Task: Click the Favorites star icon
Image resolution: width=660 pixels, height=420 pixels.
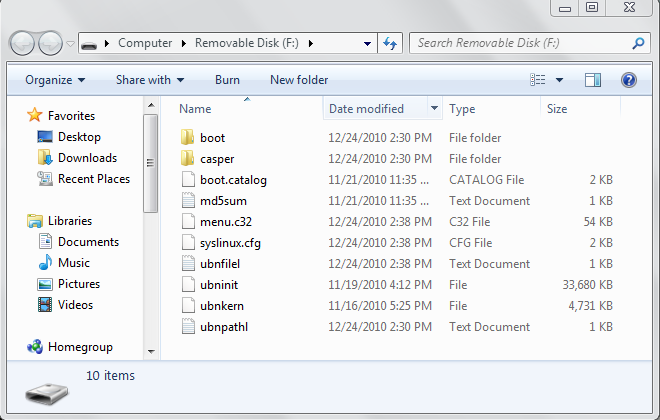Action: 35,115
